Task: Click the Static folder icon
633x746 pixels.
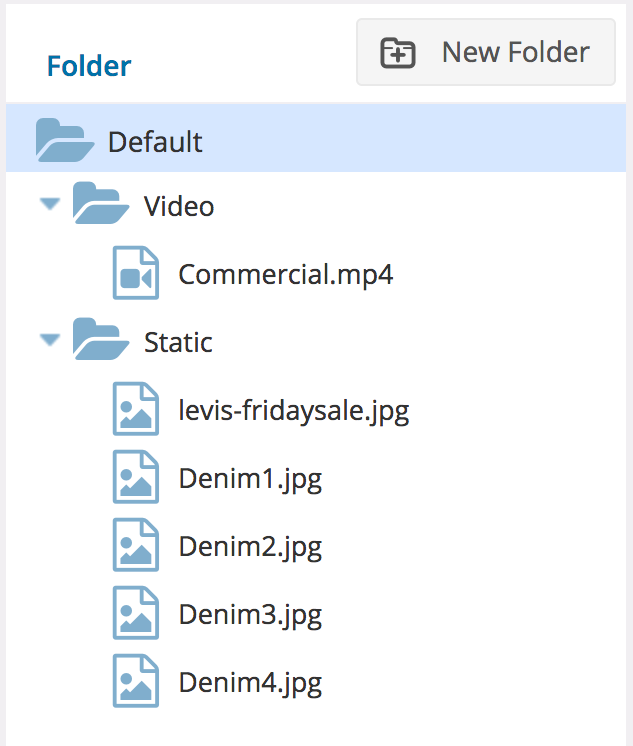Action: [x=101, y=339]
